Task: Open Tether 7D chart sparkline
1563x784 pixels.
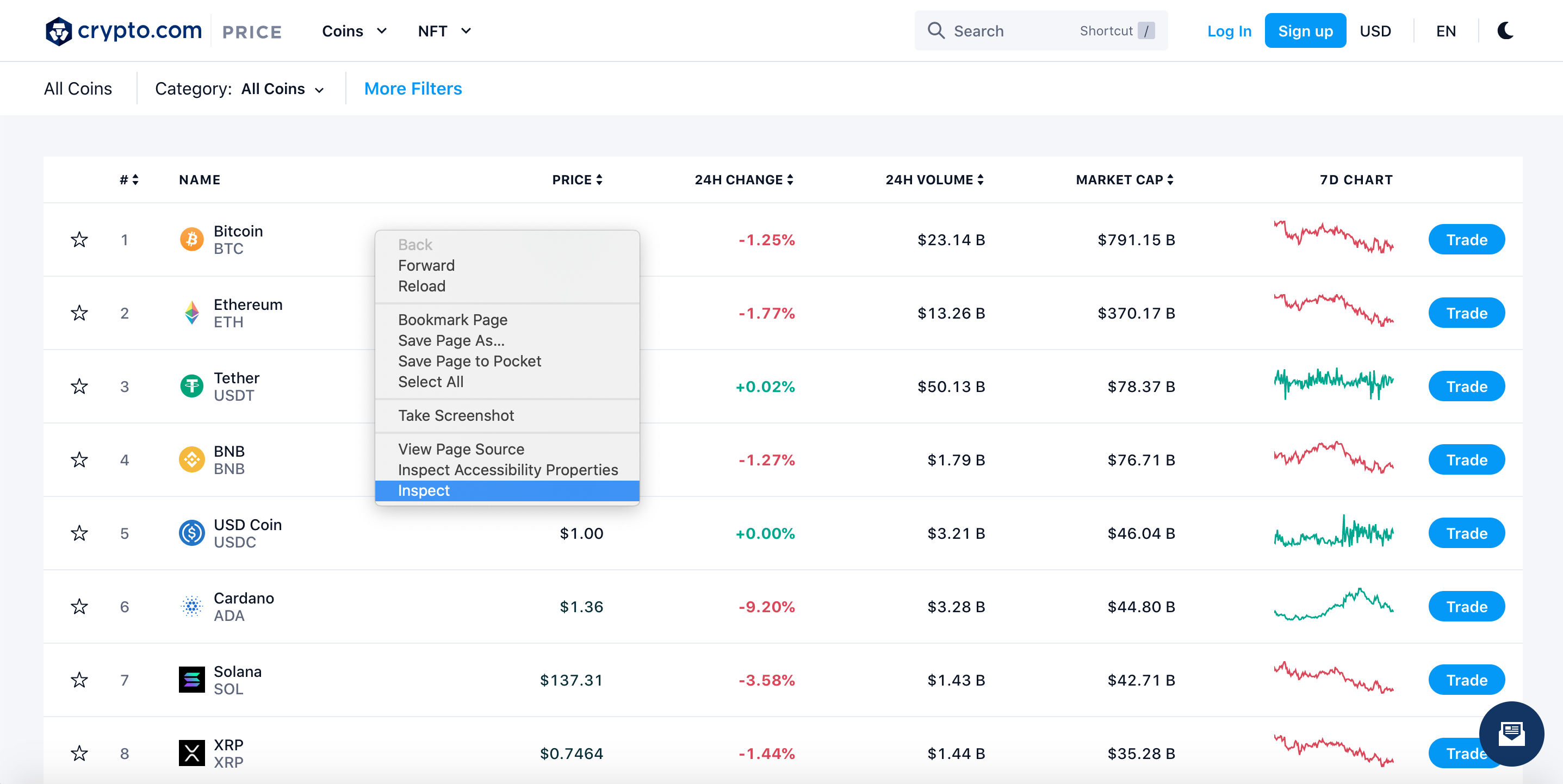Action: [1333, 384]
